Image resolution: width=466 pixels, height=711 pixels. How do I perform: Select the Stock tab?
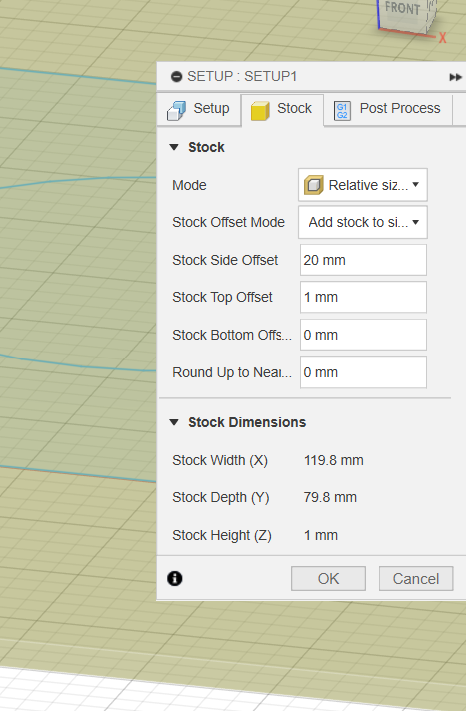(x=282, y=110)
